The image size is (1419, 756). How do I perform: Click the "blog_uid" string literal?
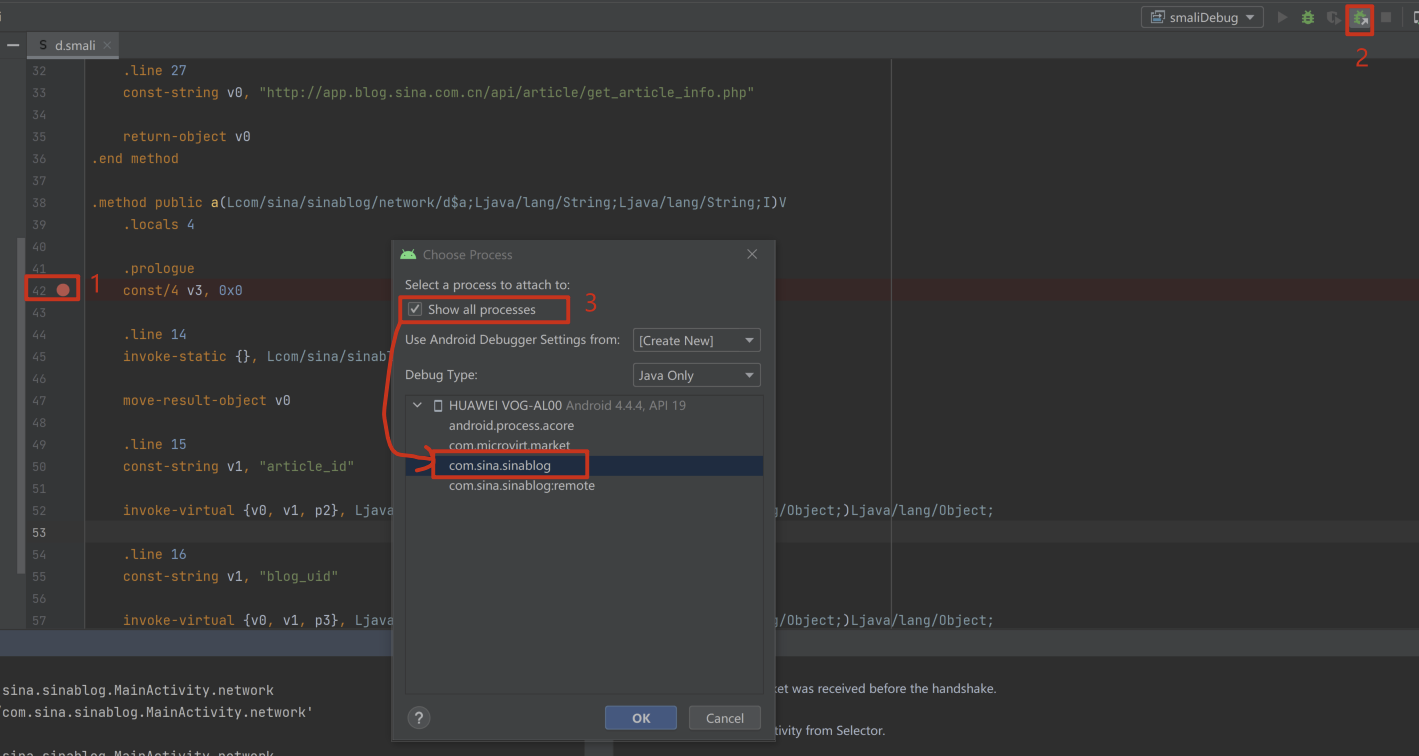pos(298,577)
